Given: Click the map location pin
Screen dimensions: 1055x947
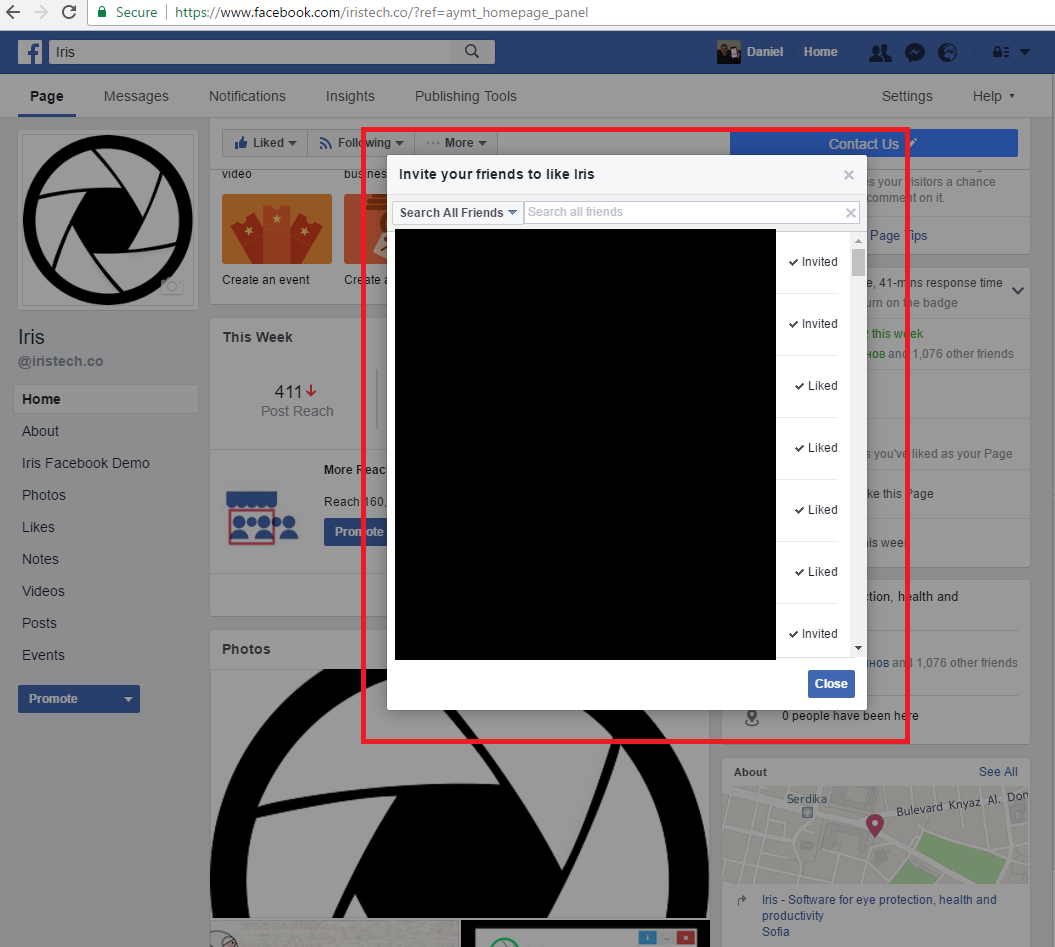Looking at the screenshot, I should [874, 825].
